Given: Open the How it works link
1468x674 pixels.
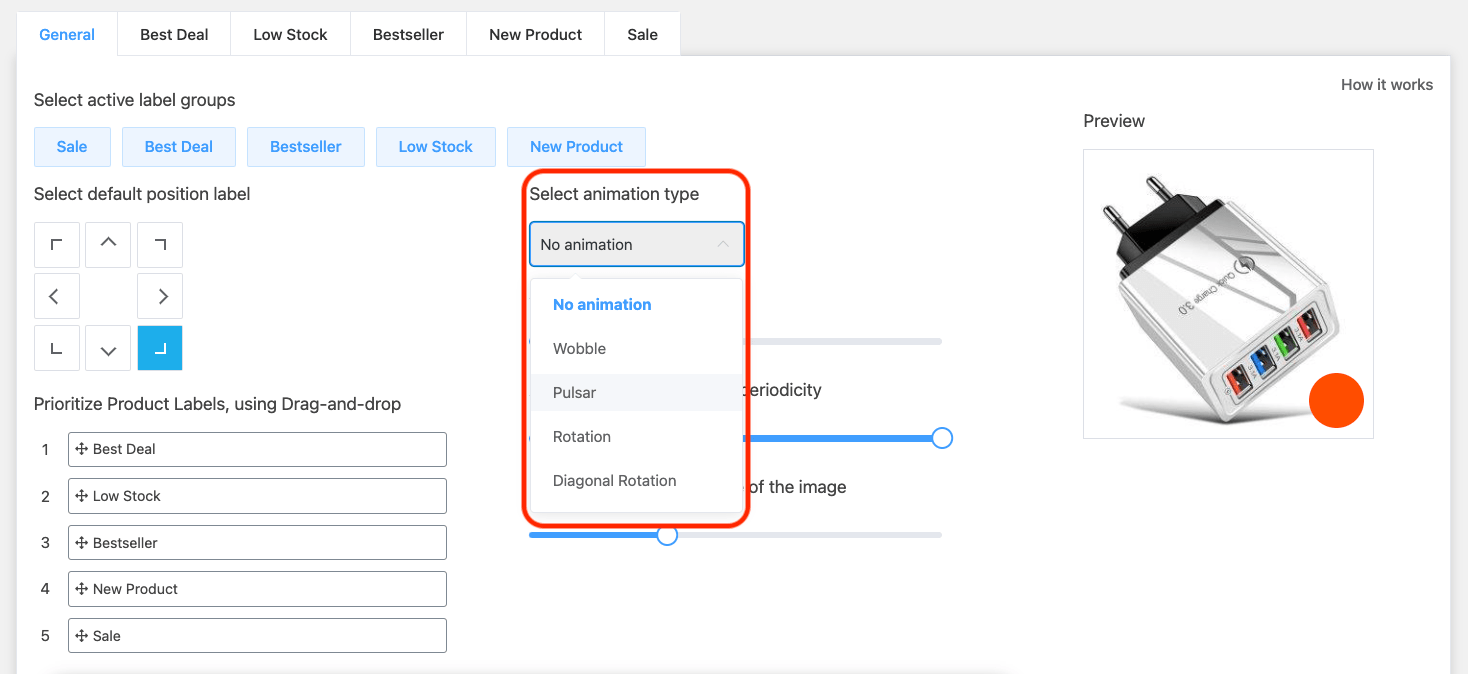Looking at the screenshot, I should pos(1387,84).
